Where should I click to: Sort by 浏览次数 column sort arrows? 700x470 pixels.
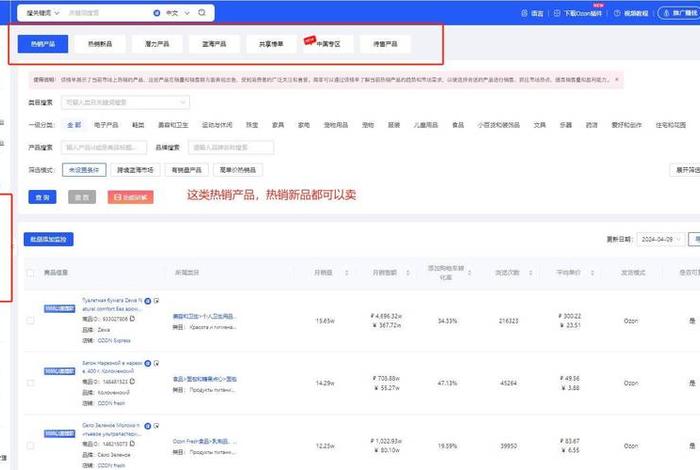click(530, 273)
